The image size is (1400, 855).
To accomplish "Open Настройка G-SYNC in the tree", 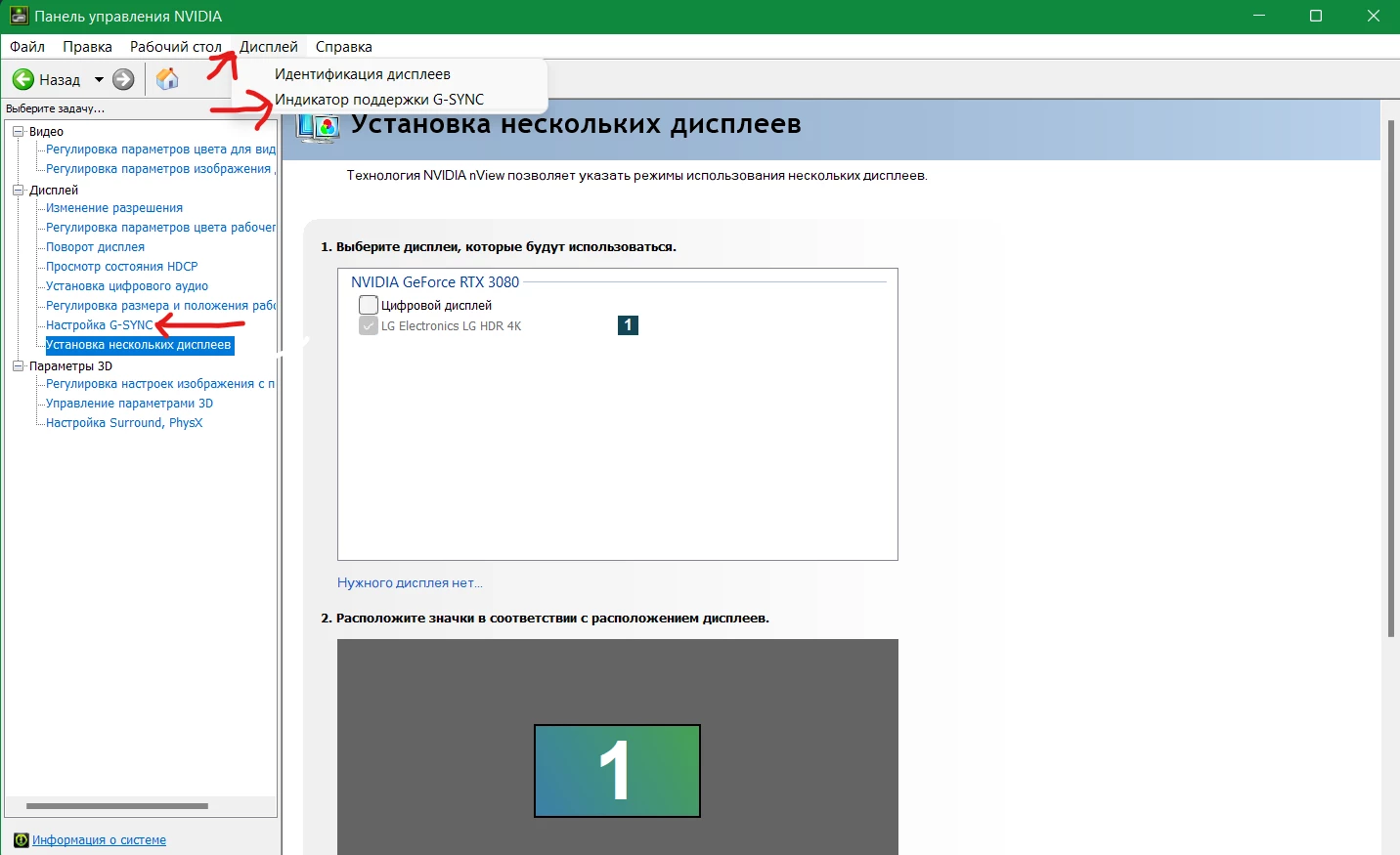I will 100,325.
